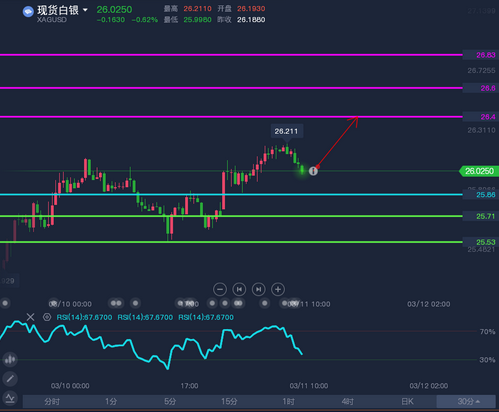Screen dimensions: 499x412
Task: Close the RSI indicator panel
Action: point(30,317)
